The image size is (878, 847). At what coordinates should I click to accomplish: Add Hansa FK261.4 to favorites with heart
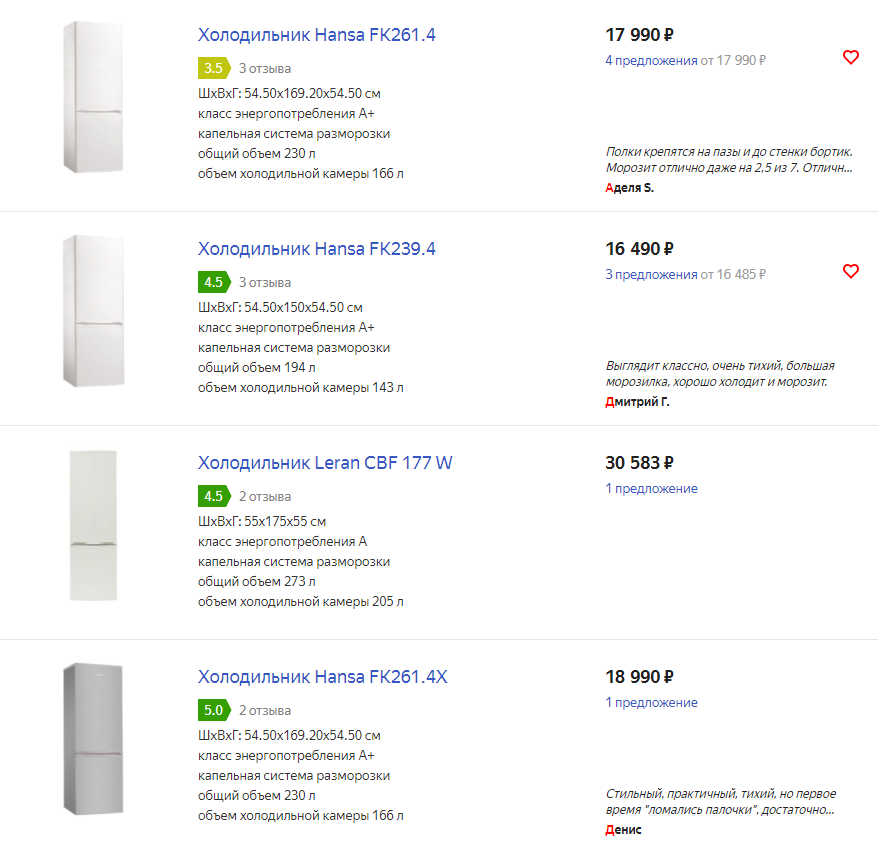[851, 57]
